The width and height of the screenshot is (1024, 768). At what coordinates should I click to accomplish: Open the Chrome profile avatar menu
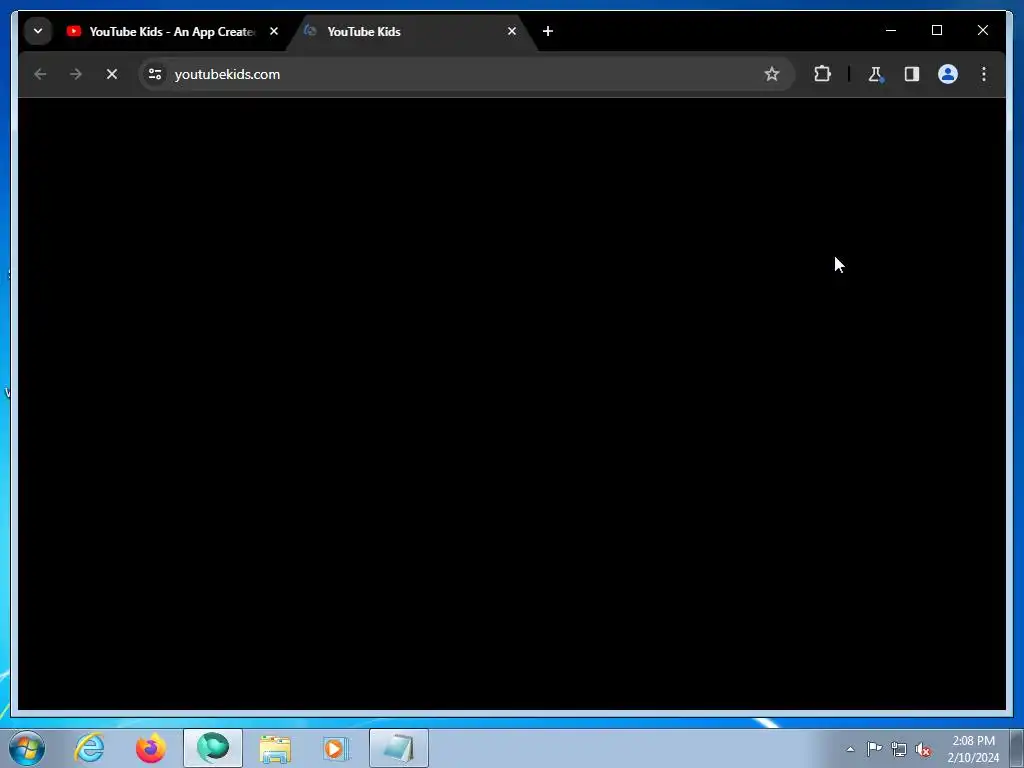(948, 74)
